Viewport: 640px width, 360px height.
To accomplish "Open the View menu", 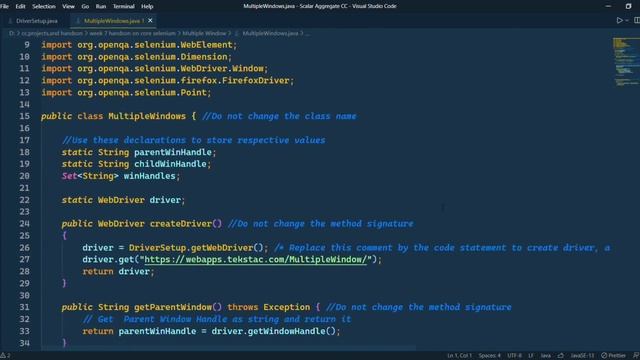I will coord(68,6).
